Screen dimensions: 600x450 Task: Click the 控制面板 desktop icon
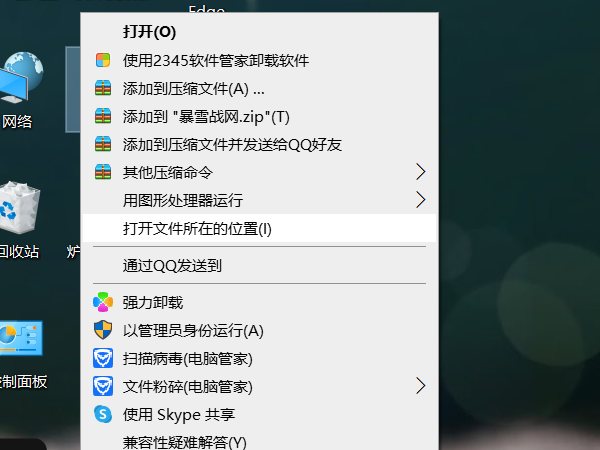21,338
